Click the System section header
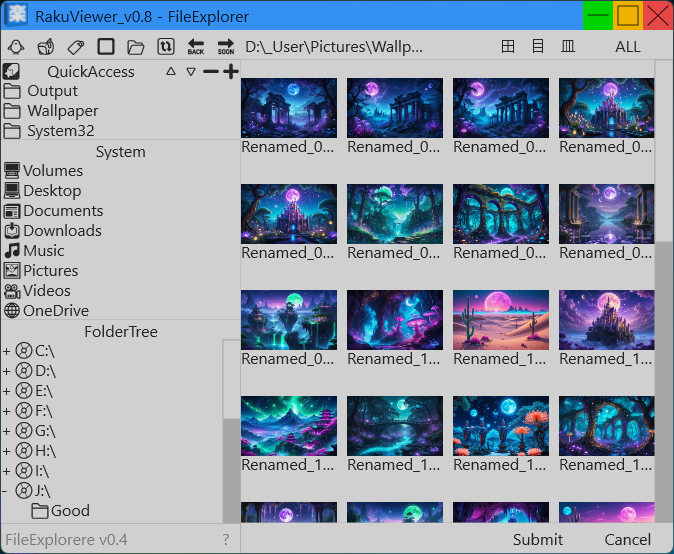The image size is (674, 554). click(x=121, y=152)
